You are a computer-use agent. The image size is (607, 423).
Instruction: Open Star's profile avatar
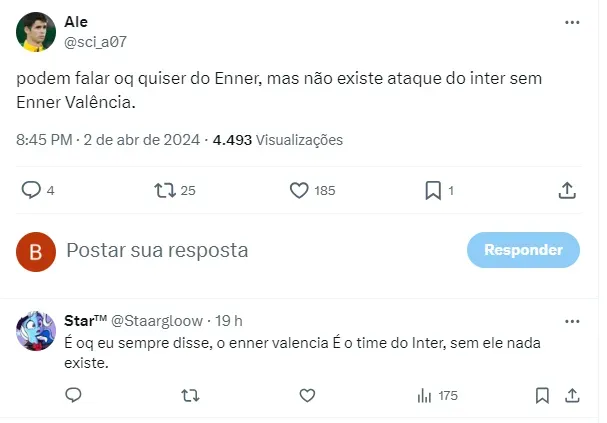click(36, 332)
